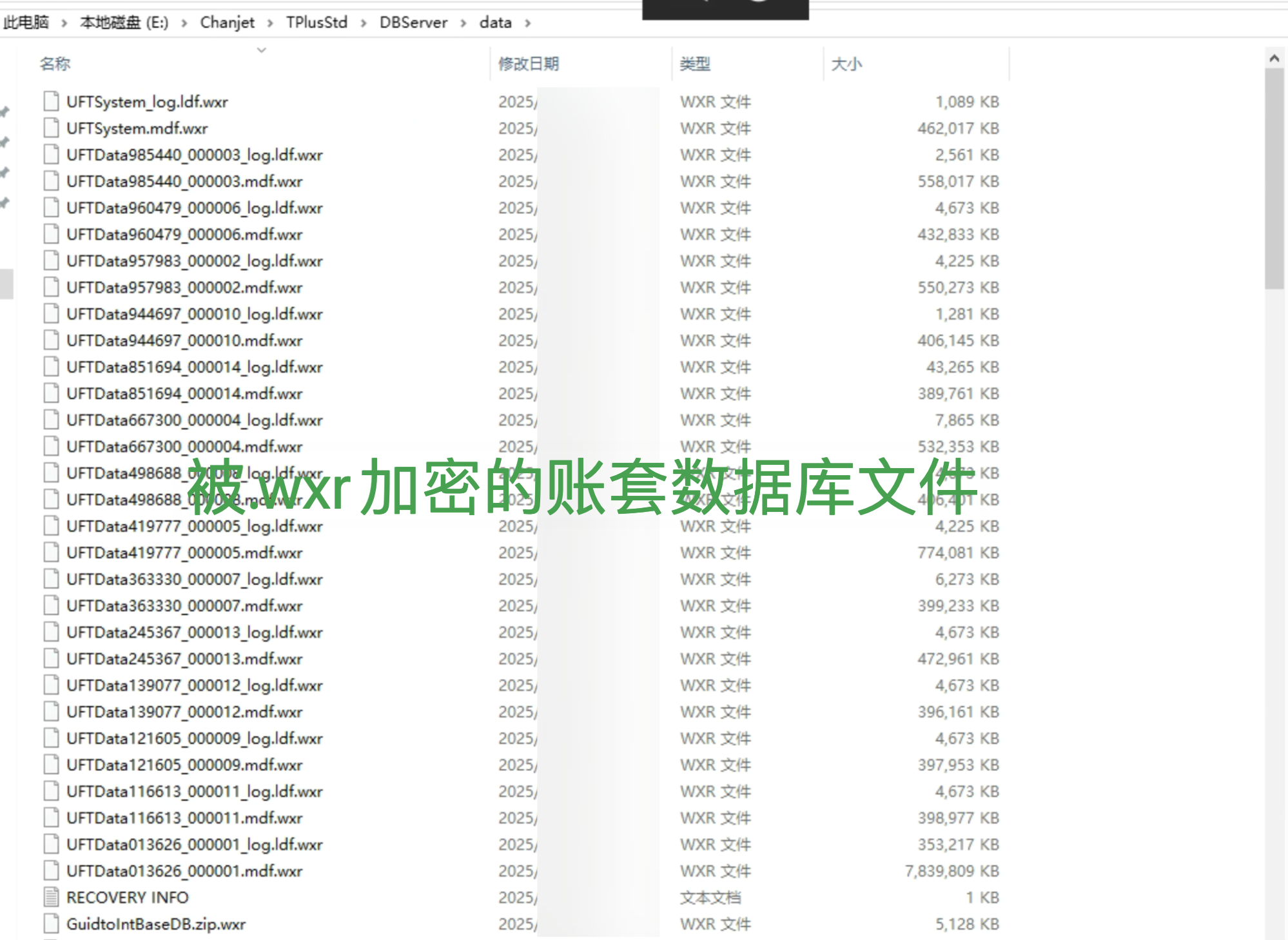Go to the TPlusStd folder in the breadcrumb
The image size is (1288, 940).
click(317, 23)
